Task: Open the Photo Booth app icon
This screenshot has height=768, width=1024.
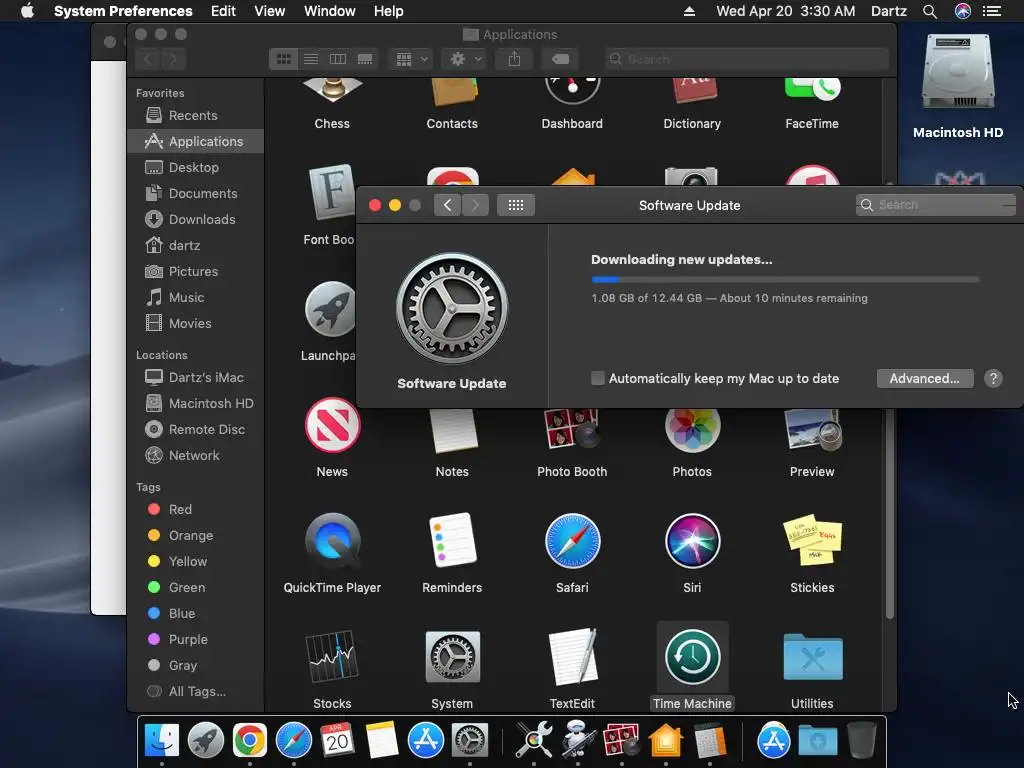Action: coord(572,430)
